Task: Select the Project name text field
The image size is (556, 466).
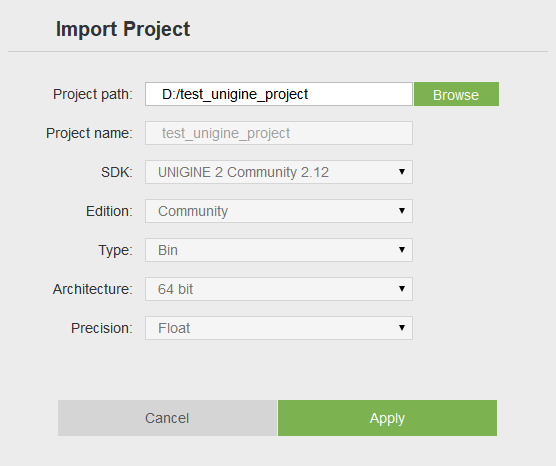Action: tap(279, 133)
